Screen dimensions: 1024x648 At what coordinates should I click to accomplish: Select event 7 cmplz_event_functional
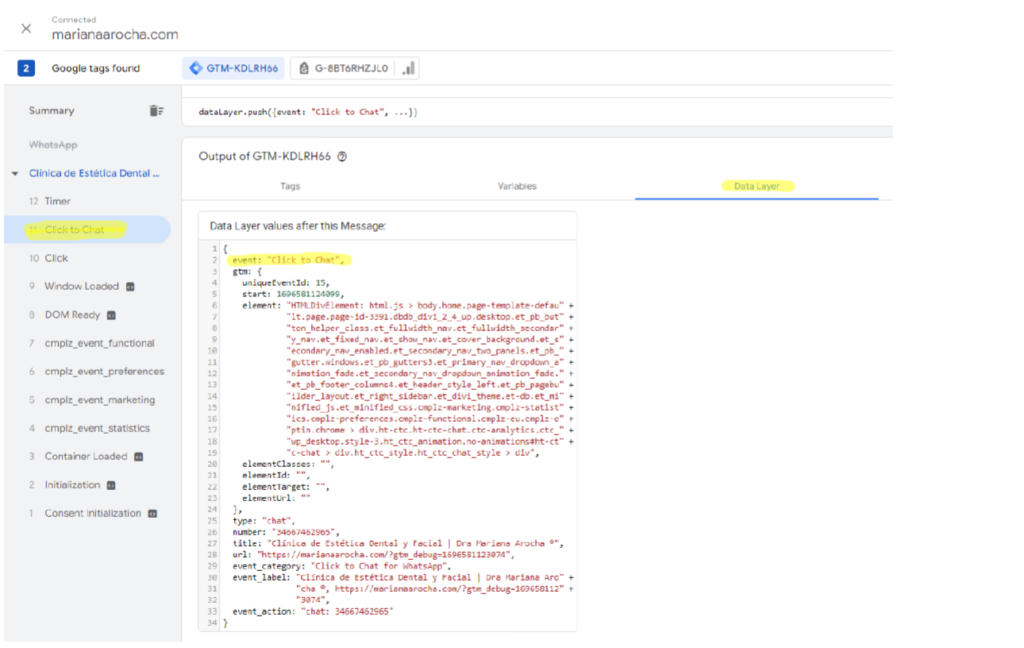point(87,343)
